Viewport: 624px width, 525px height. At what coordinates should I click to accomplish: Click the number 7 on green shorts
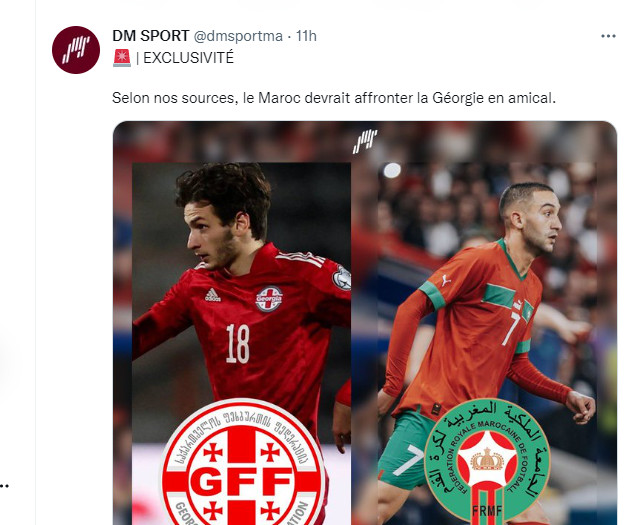[410, 460]
